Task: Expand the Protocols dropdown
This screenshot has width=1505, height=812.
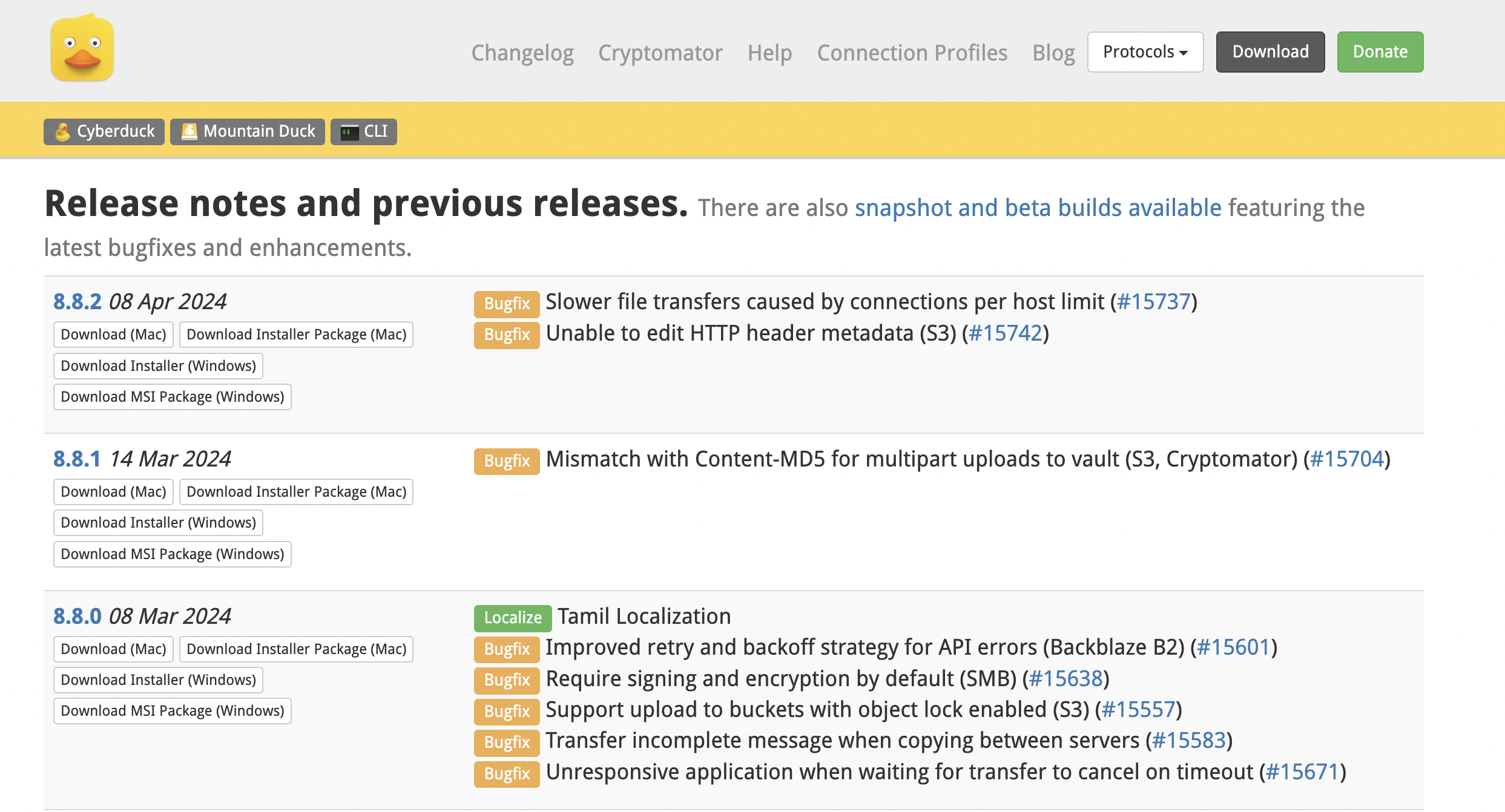Action: pyautogui.click(x=1145, y=52)
